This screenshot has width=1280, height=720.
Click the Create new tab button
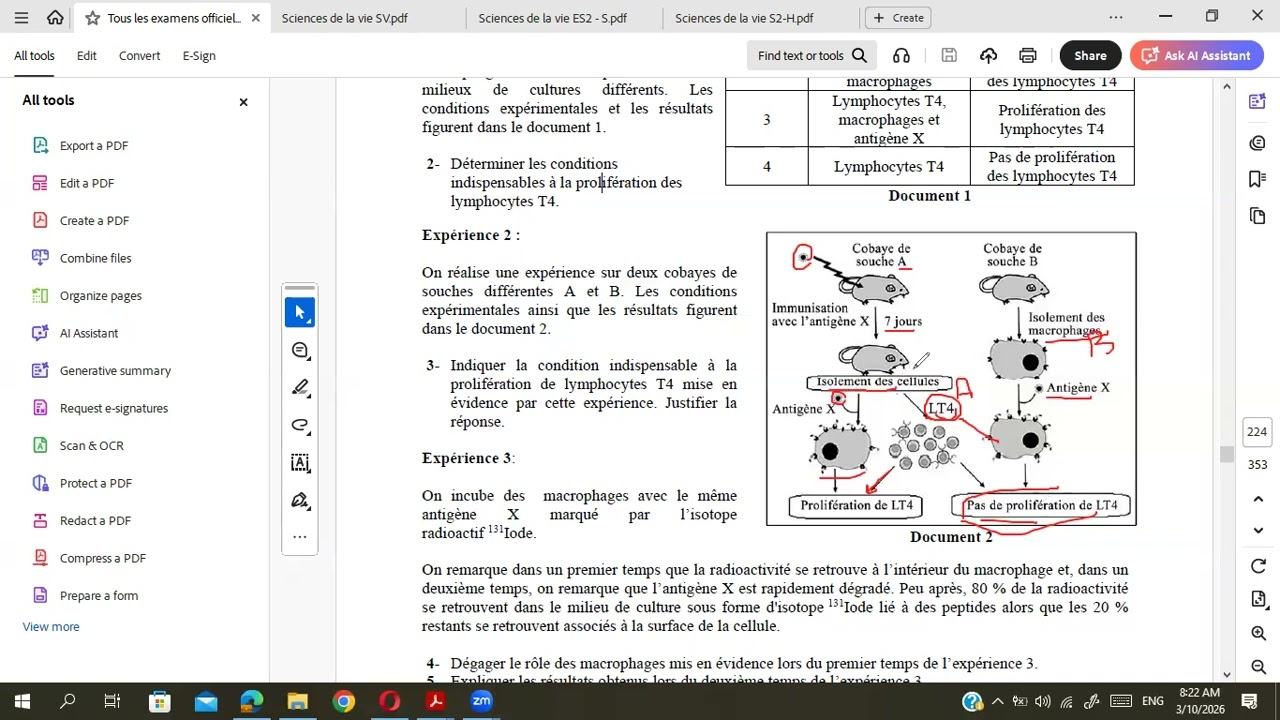898,18
